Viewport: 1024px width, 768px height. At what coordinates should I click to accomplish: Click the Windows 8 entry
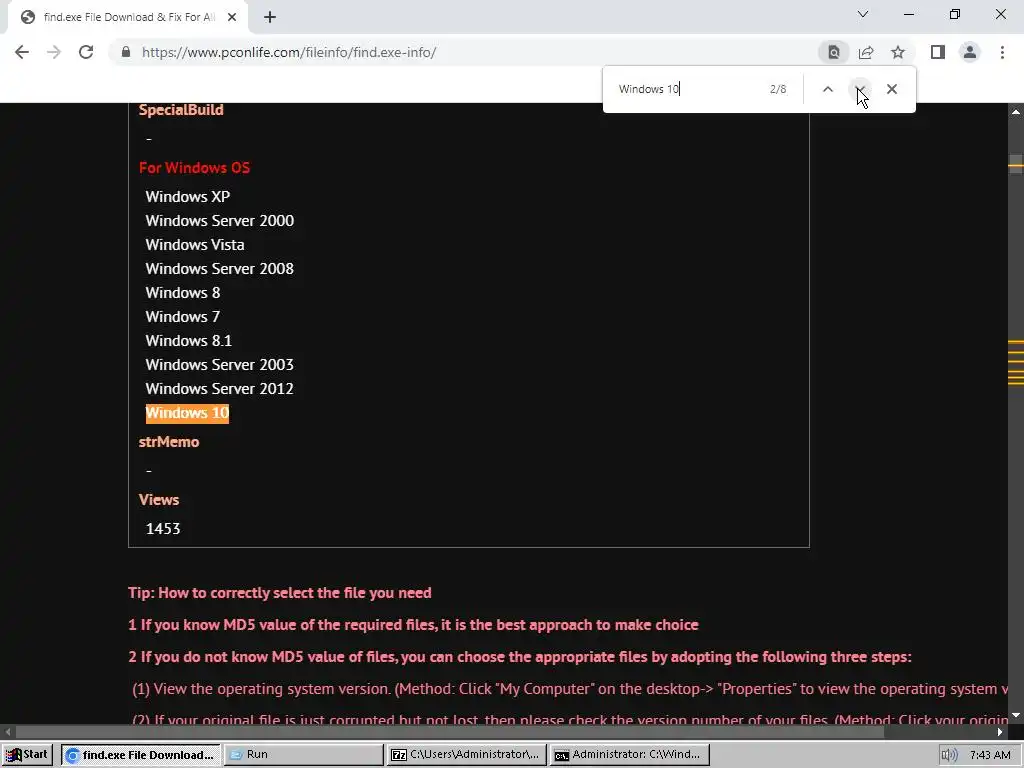tap(183, 293)
